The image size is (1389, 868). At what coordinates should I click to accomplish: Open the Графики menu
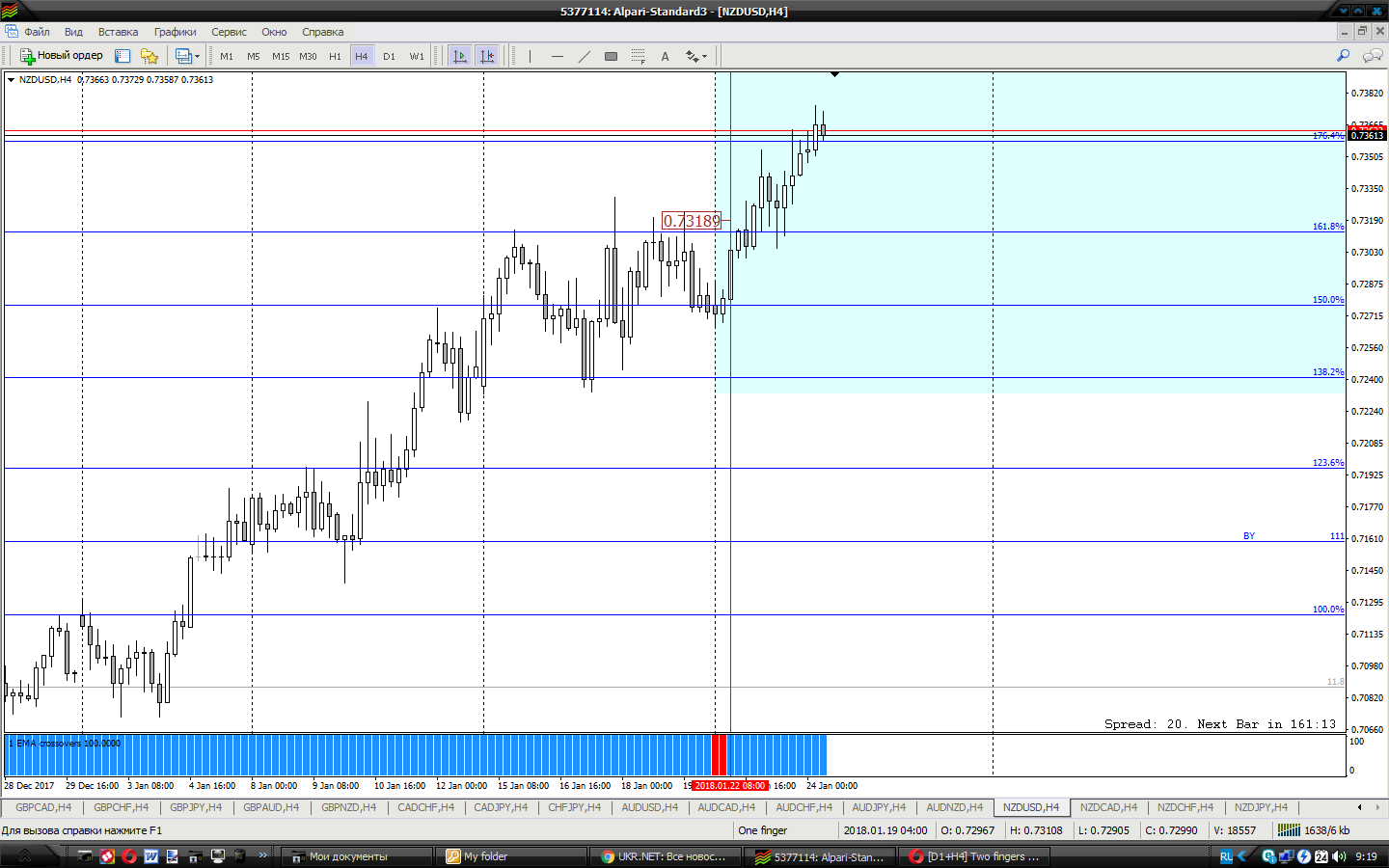(175, 32)
